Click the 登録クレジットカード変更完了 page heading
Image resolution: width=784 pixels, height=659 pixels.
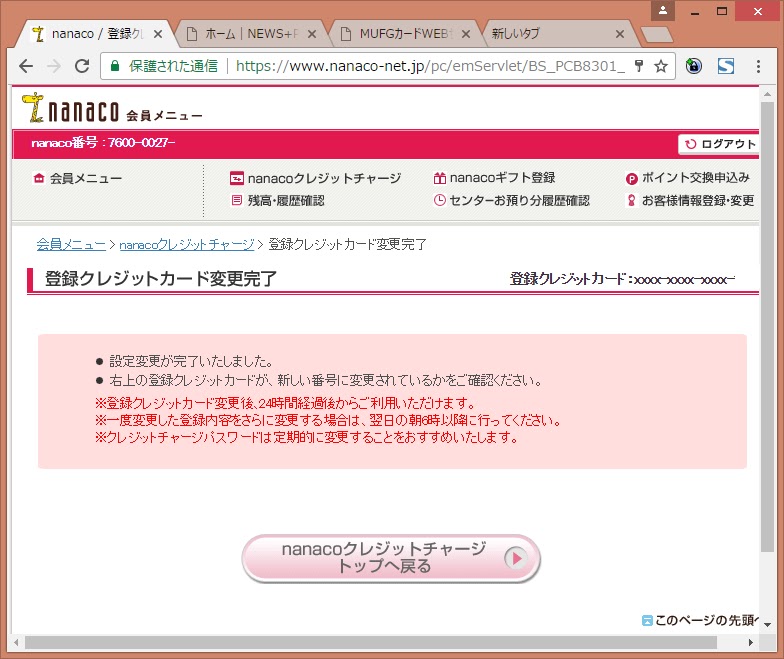tap(160, 279)
